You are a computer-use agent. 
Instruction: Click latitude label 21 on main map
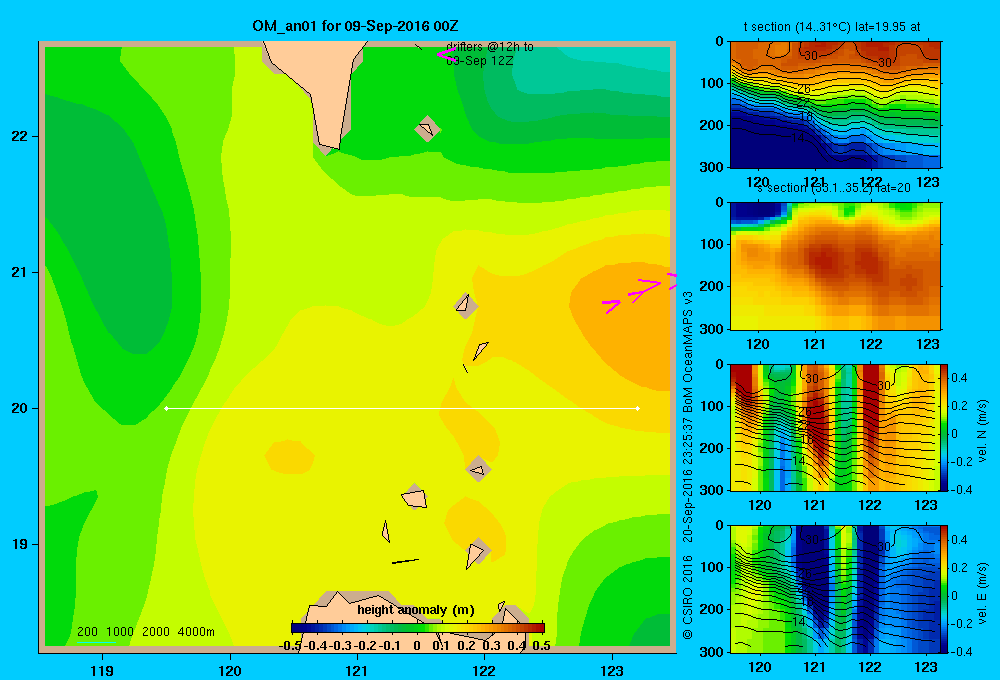pyautogui.click(x=19, y=272)
